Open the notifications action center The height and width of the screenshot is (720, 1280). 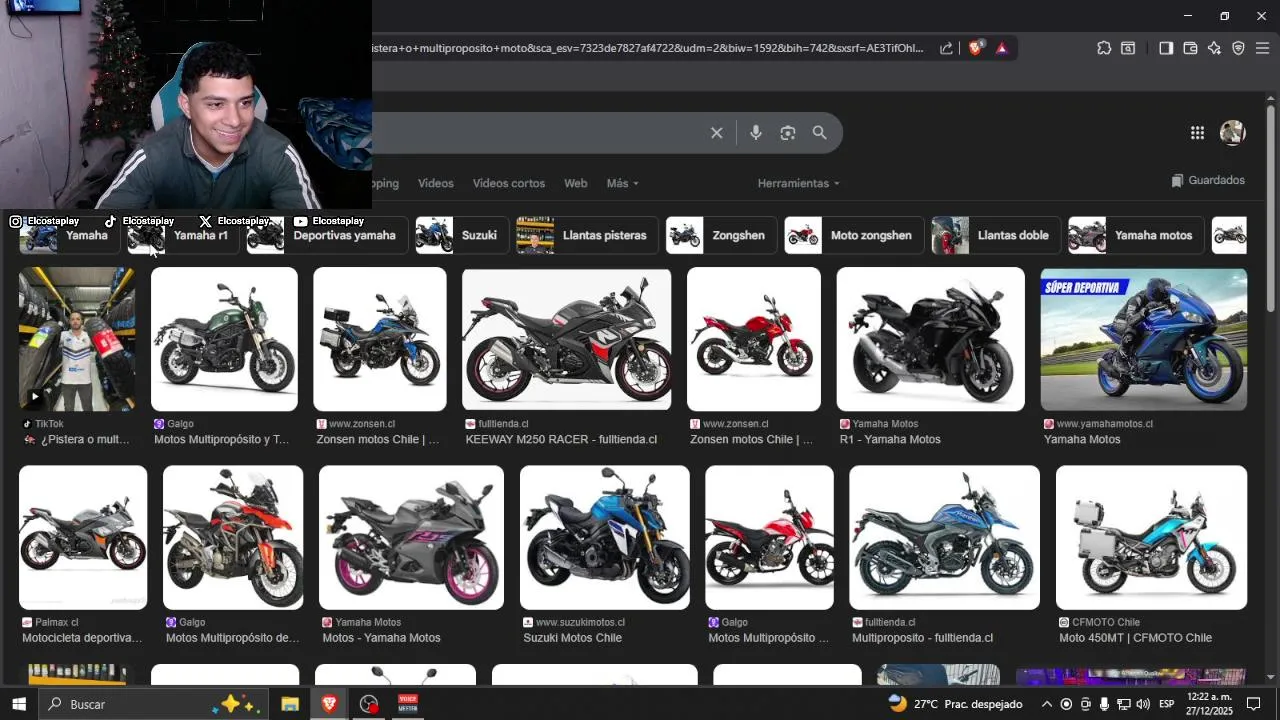[x=1253, y=704]
